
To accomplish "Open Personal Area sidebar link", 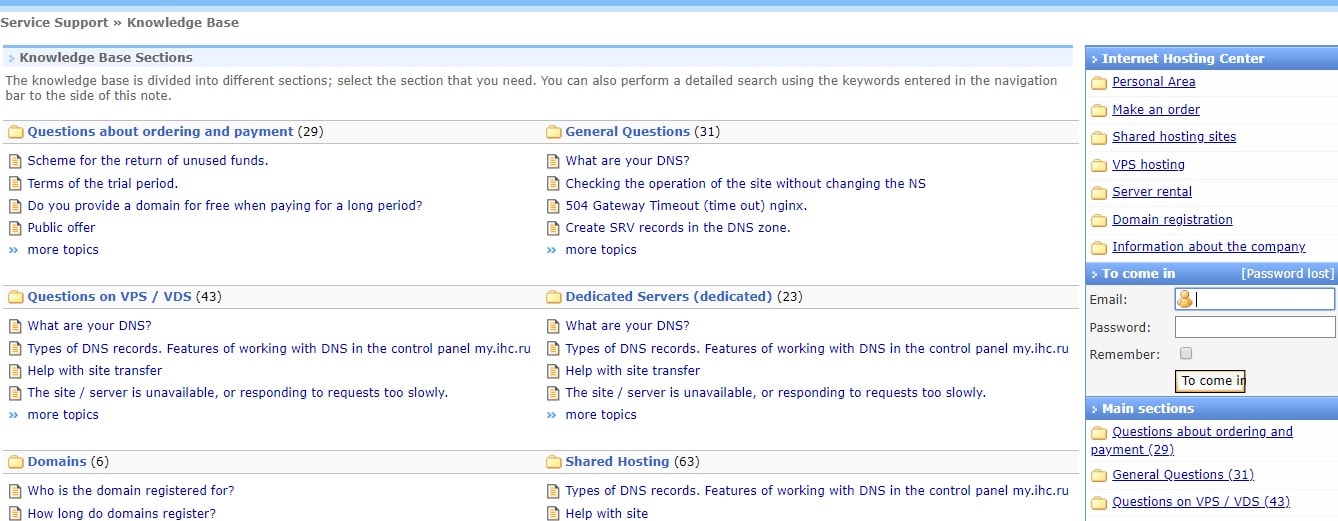I will tap(1154, 82).
